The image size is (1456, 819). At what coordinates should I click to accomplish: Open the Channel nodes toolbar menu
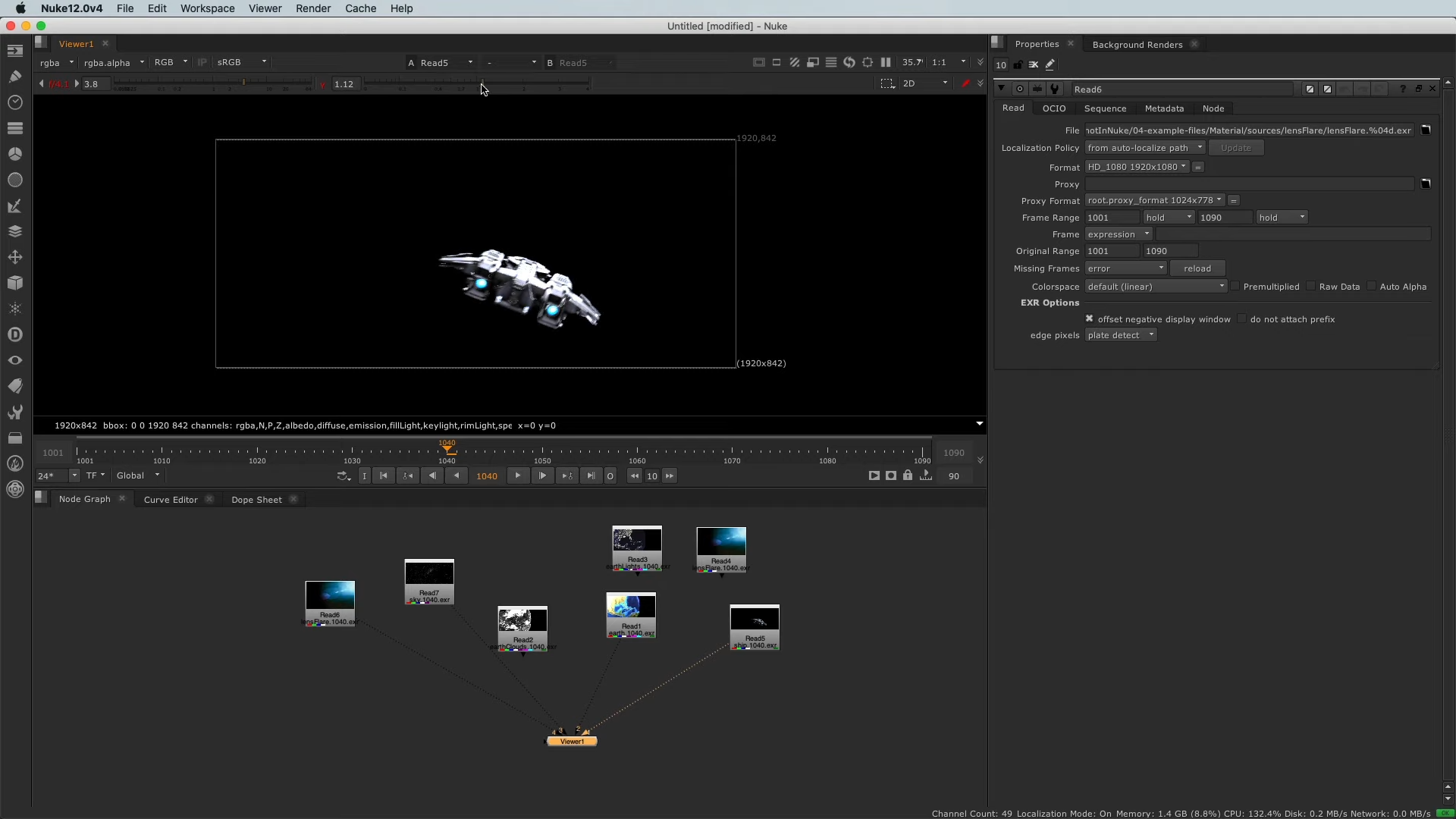[14, 128]
